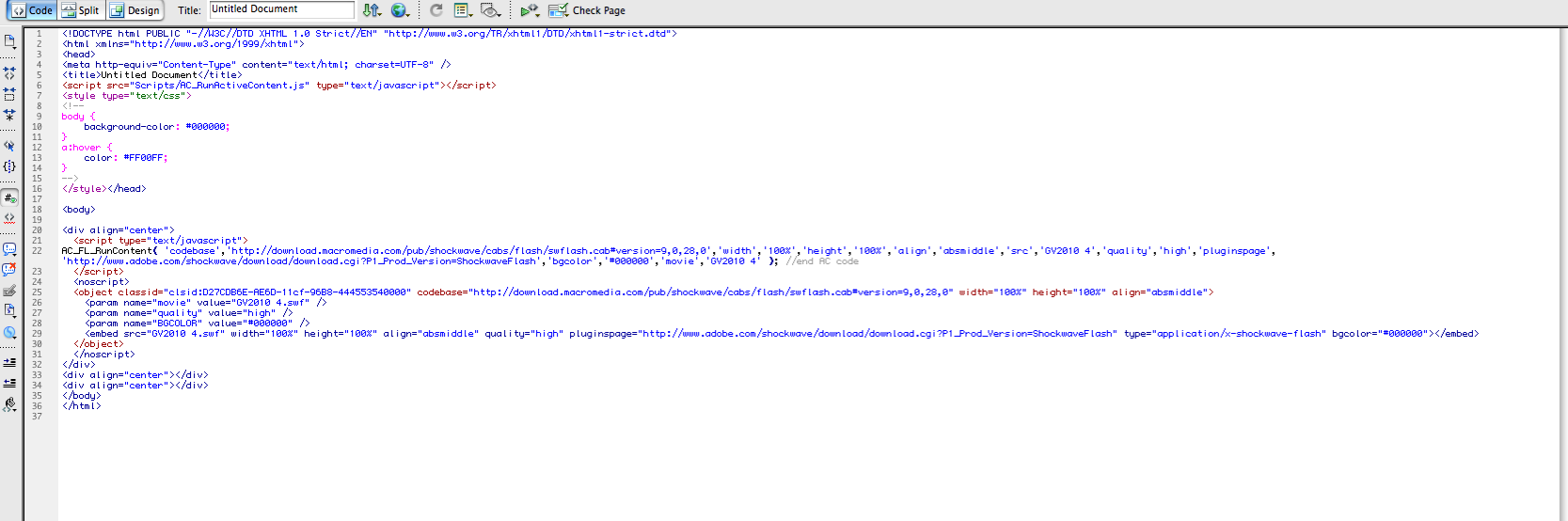This screenshot has height=521, width=1568.
Task: Click the <noscript> opening tag on line 24
Action: 102,282
